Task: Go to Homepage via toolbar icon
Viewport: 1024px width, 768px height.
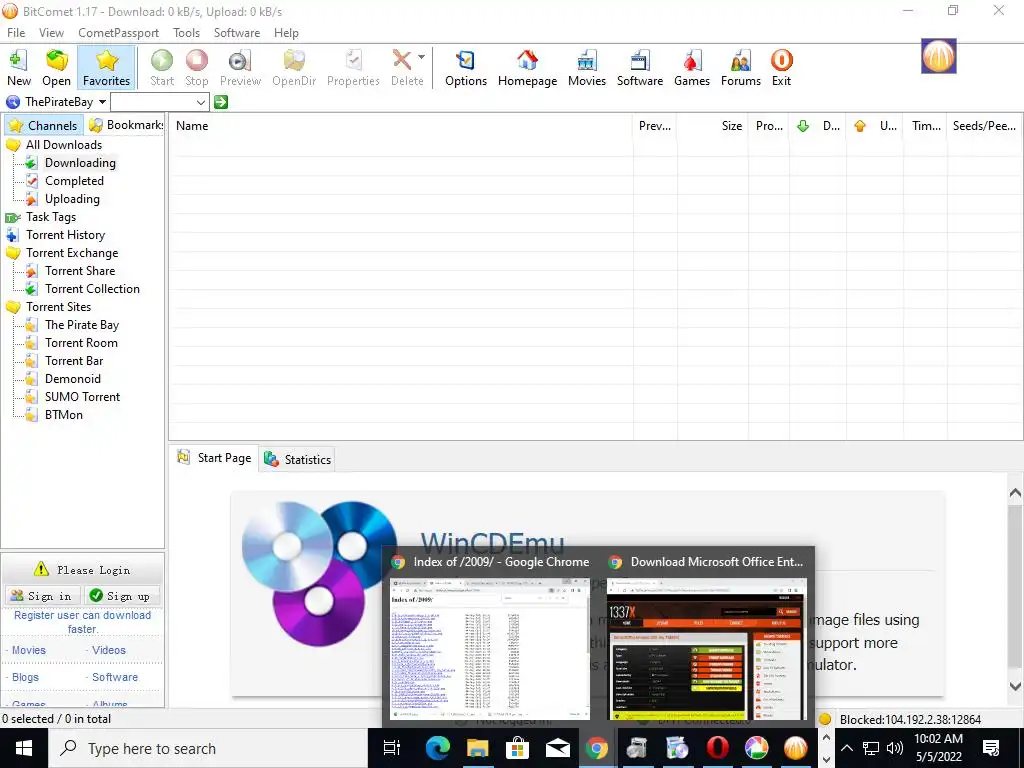Action: (x=527, y=67)
